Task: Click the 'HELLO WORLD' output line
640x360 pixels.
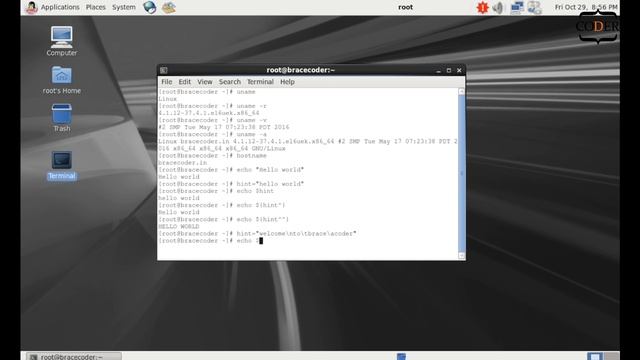Action: (179, 227)
